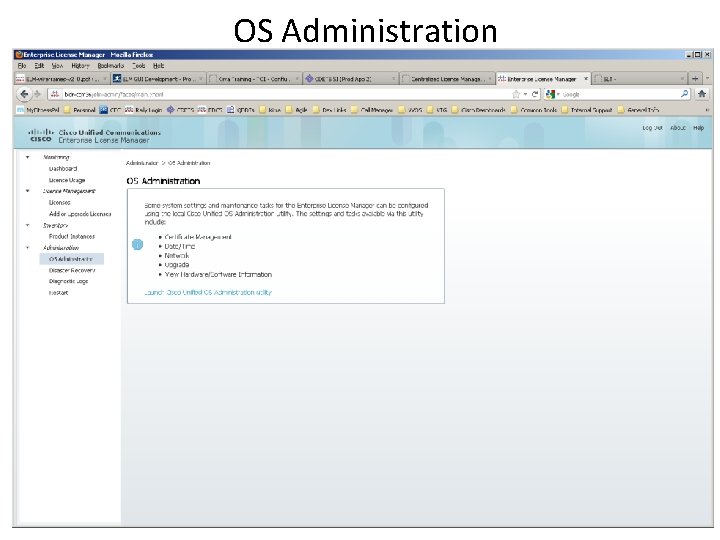Collapse the Monitoring section arrow

[x=28, y=157]
